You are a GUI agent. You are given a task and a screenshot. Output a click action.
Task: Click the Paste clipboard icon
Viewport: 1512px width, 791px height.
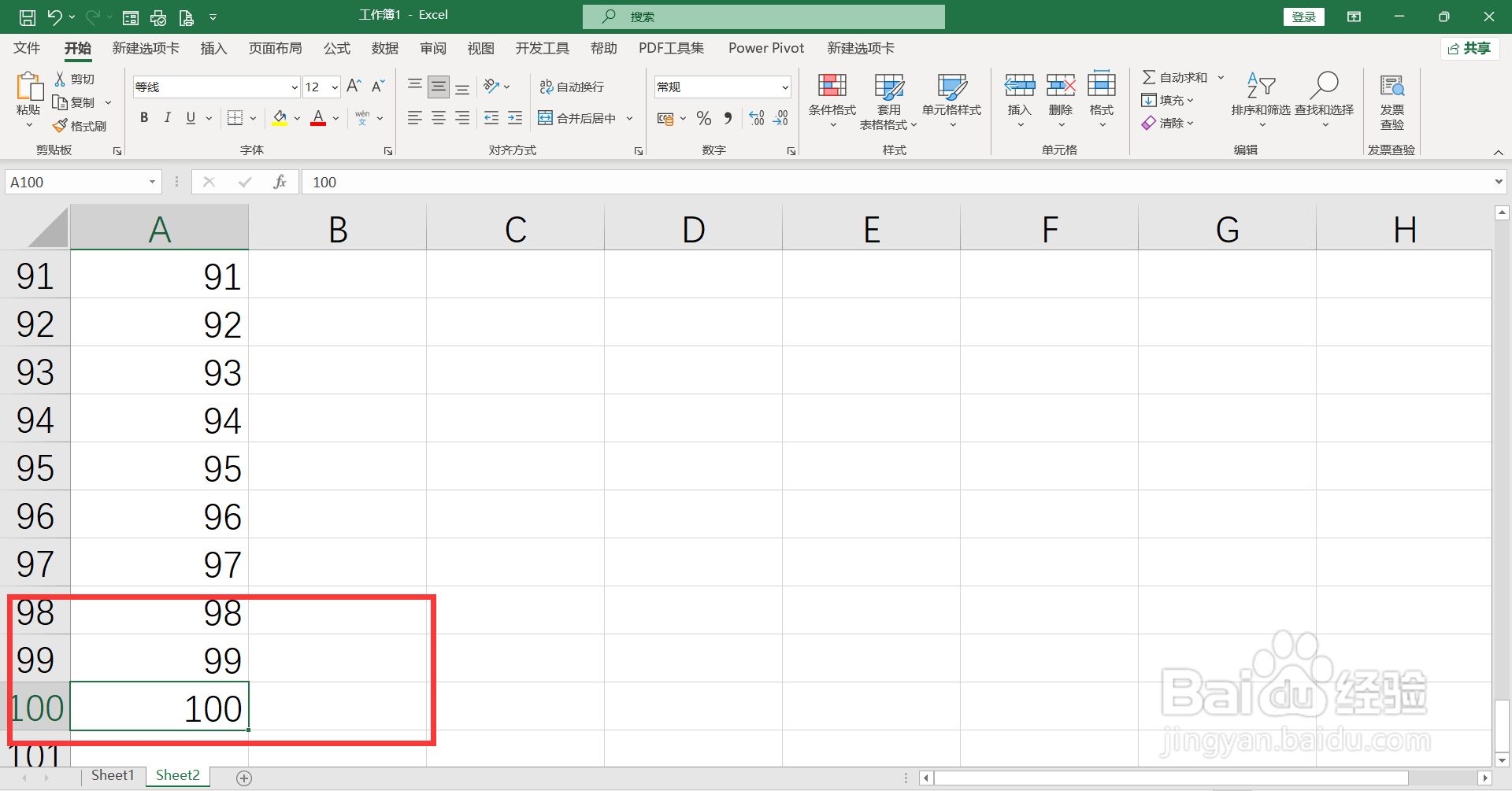[x=29, y=87]
